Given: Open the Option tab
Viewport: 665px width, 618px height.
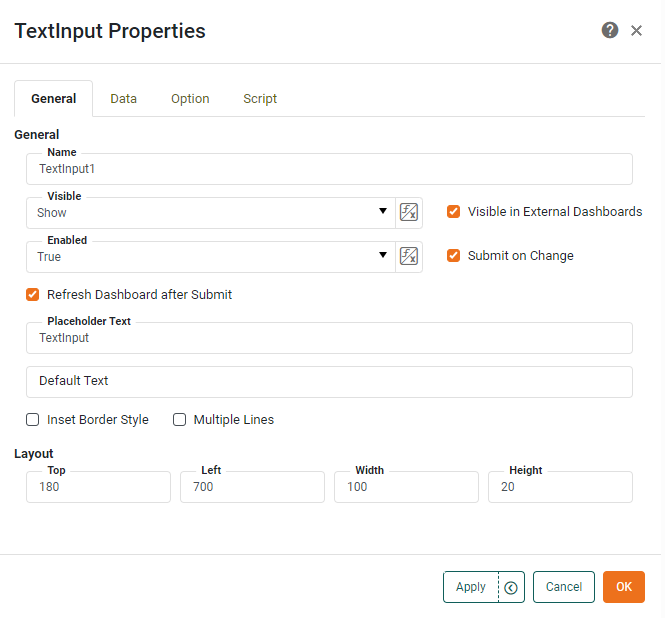Looking at the screenshot, I should pos(190,98).
